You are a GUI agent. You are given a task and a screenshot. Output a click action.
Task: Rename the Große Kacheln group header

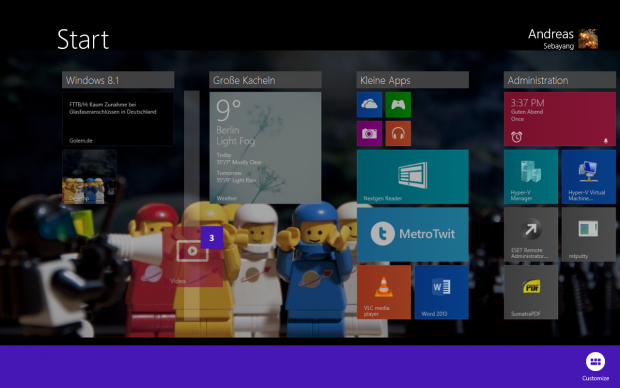[x=265, y=80]
